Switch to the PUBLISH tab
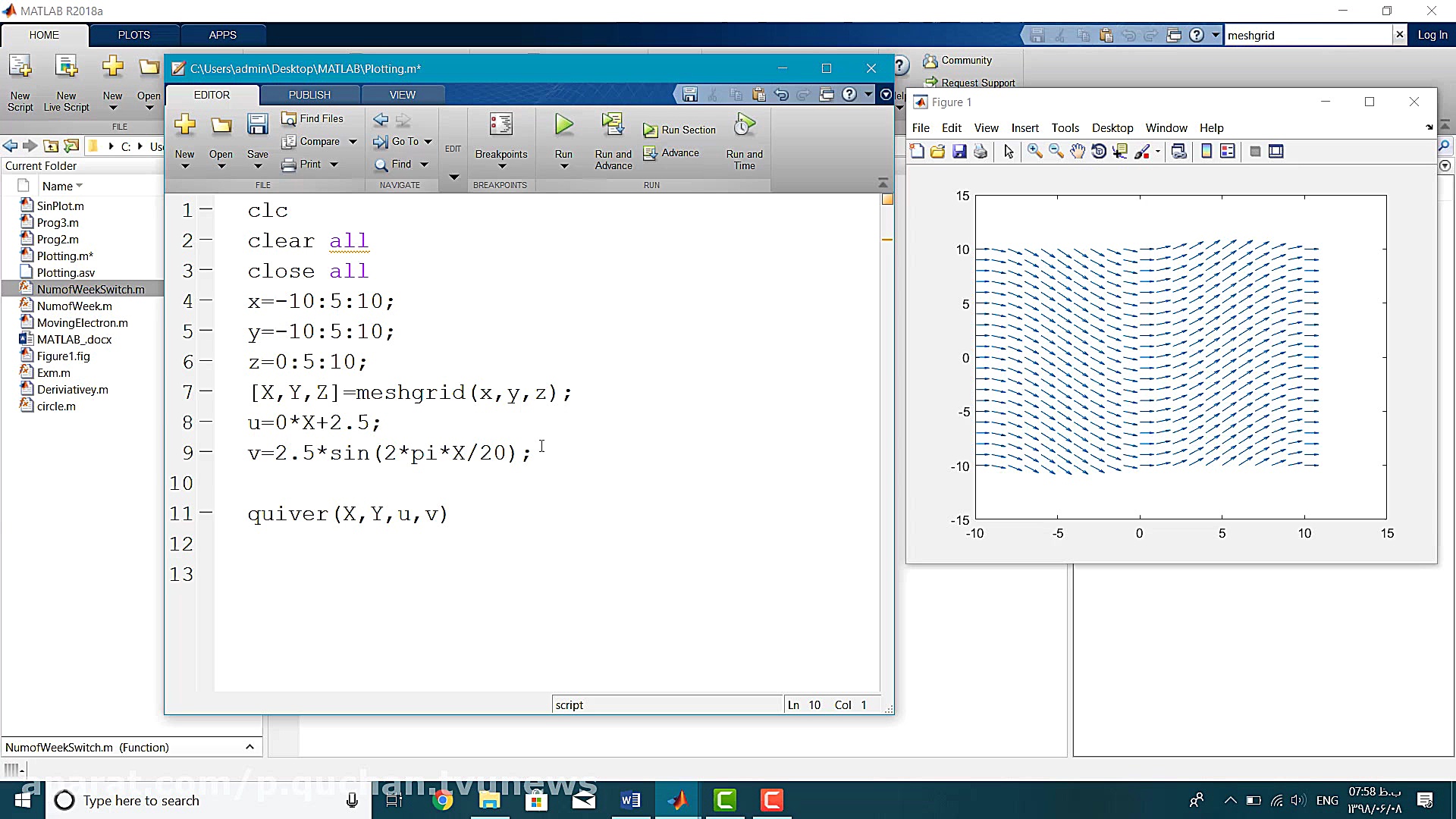 [309, 95]
